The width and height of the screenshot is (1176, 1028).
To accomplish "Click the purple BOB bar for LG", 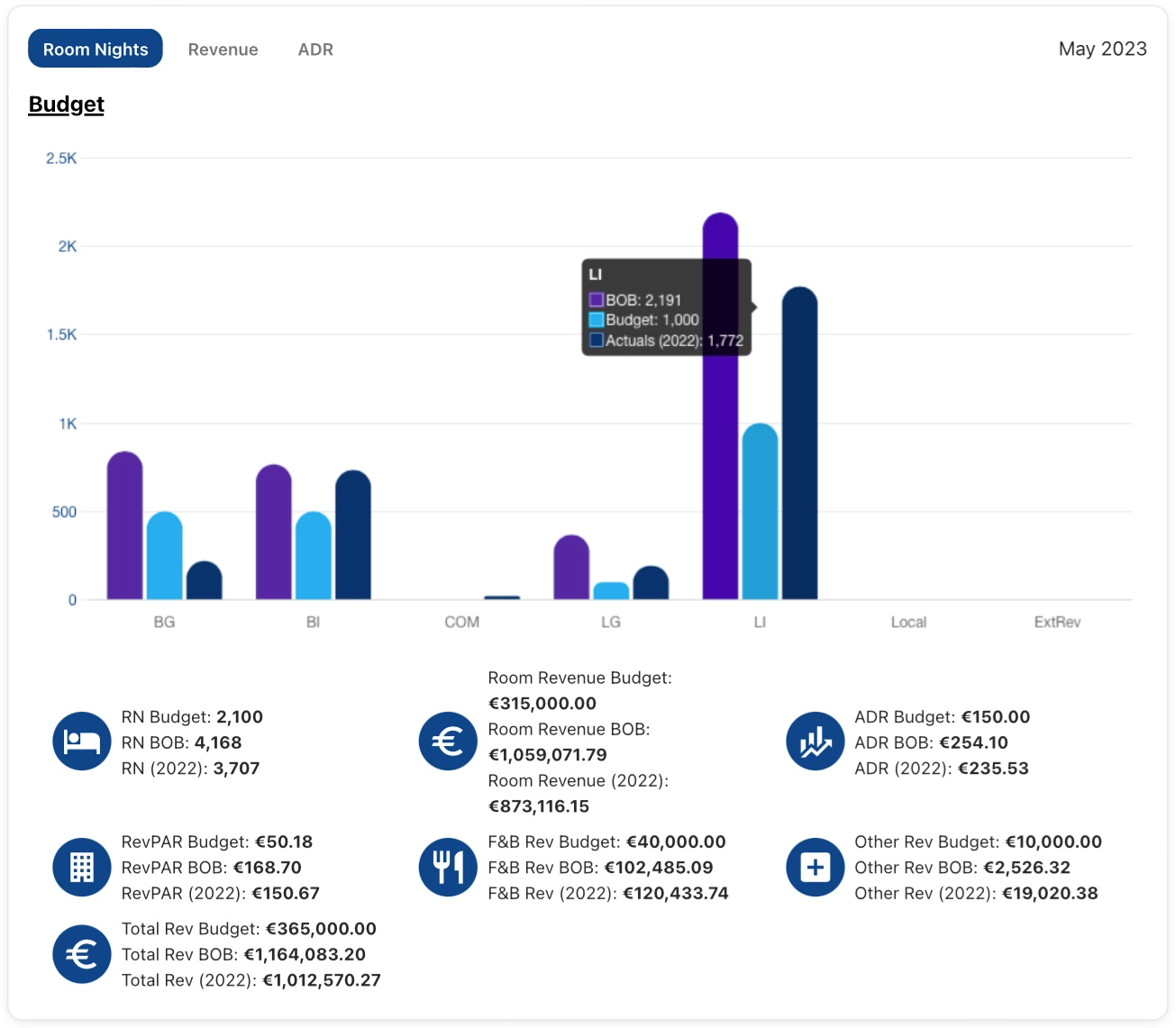I will [x=571, y=569].
